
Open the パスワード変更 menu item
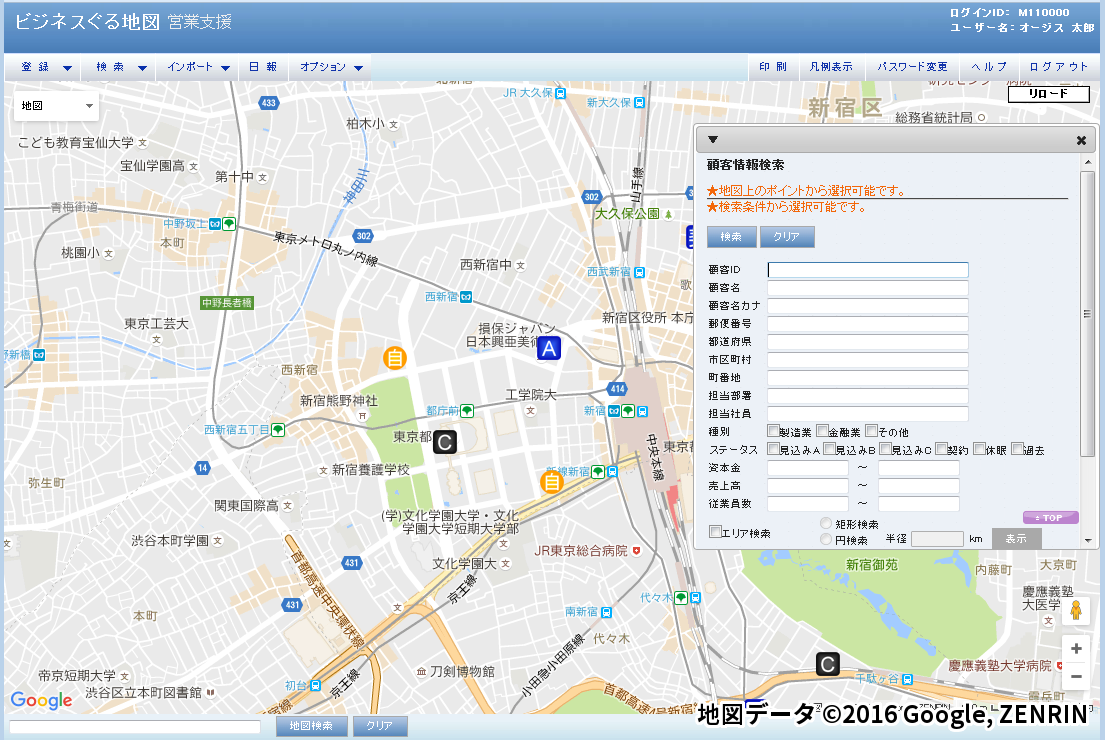pyautogui.click(x=912, y=67)
